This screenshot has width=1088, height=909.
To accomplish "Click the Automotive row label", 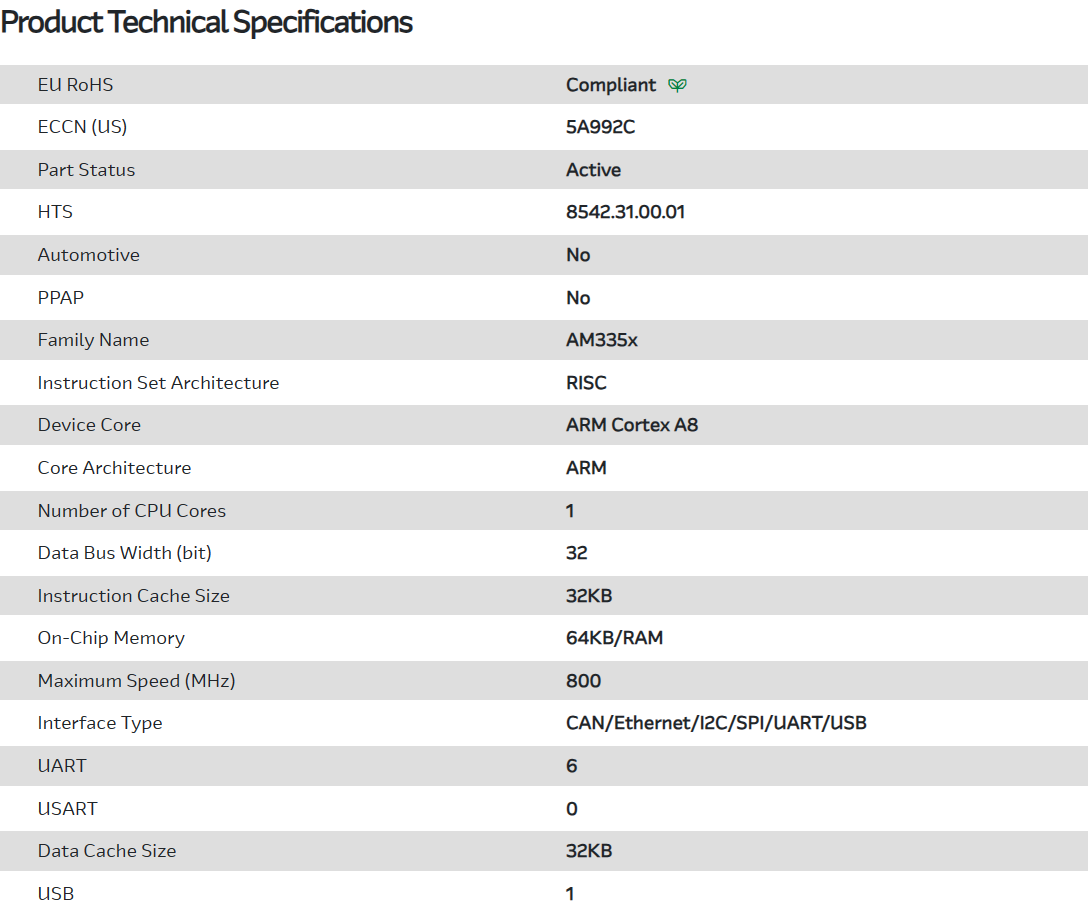I will [88, 255].
